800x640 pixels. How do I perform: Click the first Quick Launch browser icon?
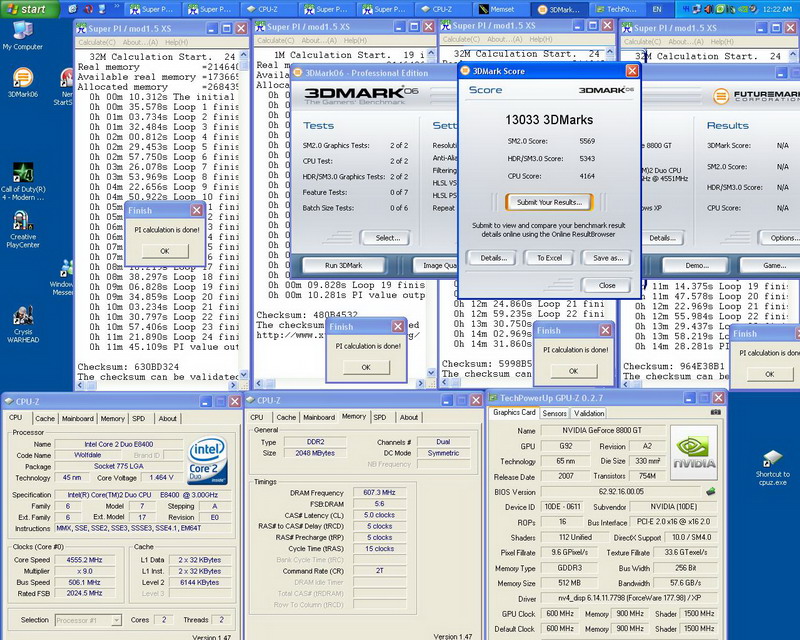[x=74, y=9]
